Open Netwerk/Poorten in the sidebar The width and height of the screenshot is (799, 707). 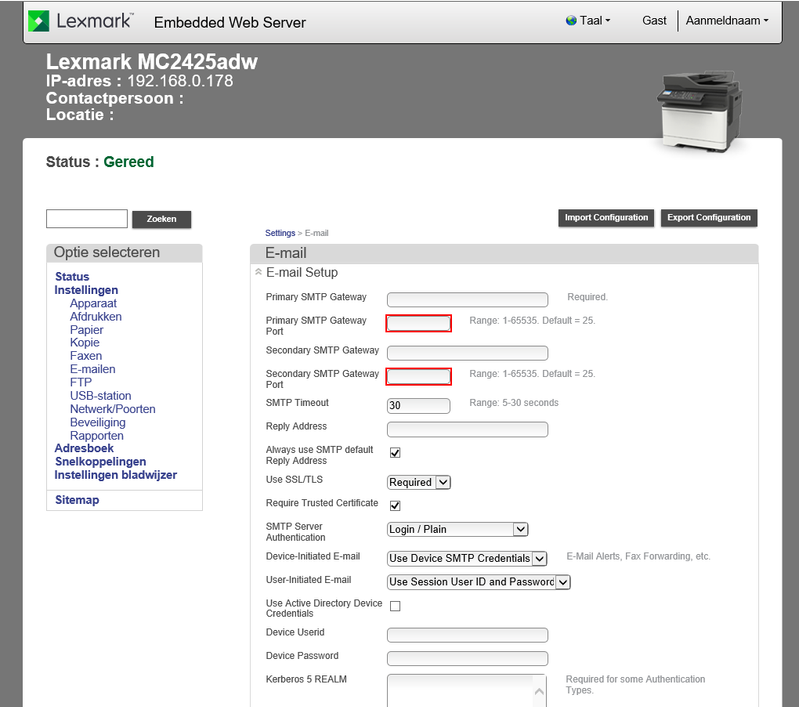[112, 409]
